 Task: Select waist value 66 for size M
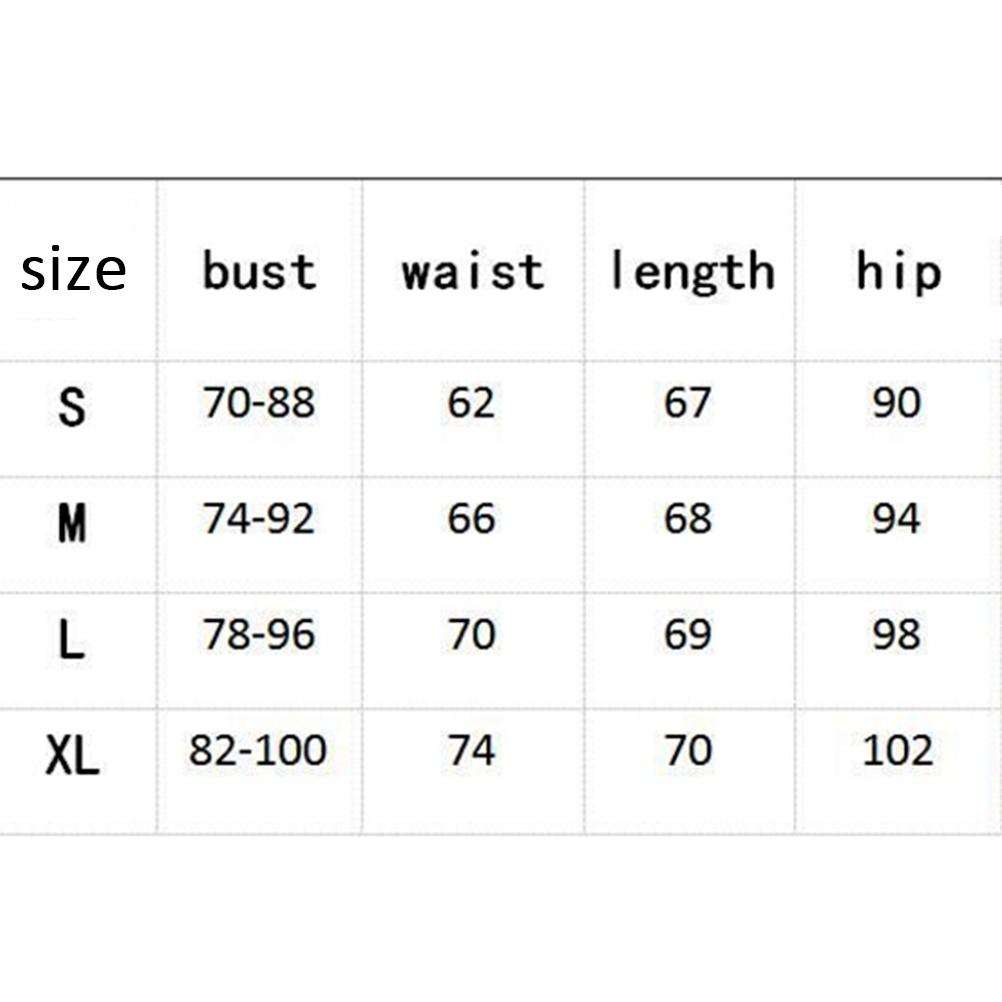(x=472, y=519)
